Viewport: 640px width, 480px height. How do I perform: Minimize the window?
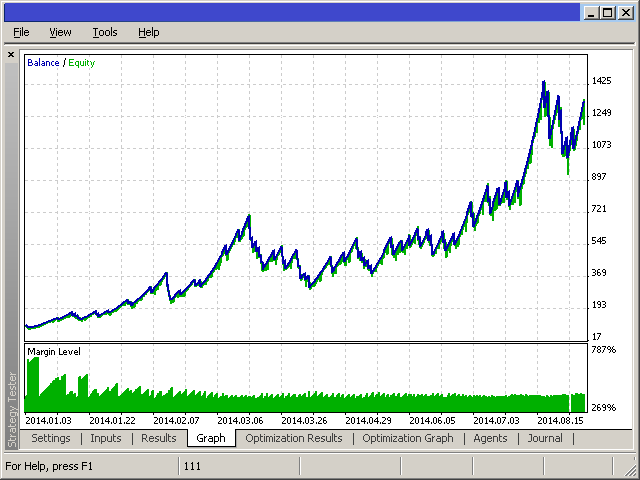coord(591,13)
